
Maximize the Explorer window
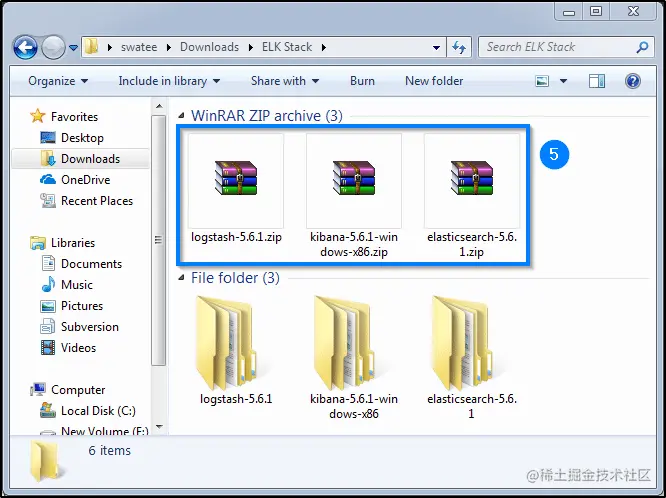596,11
